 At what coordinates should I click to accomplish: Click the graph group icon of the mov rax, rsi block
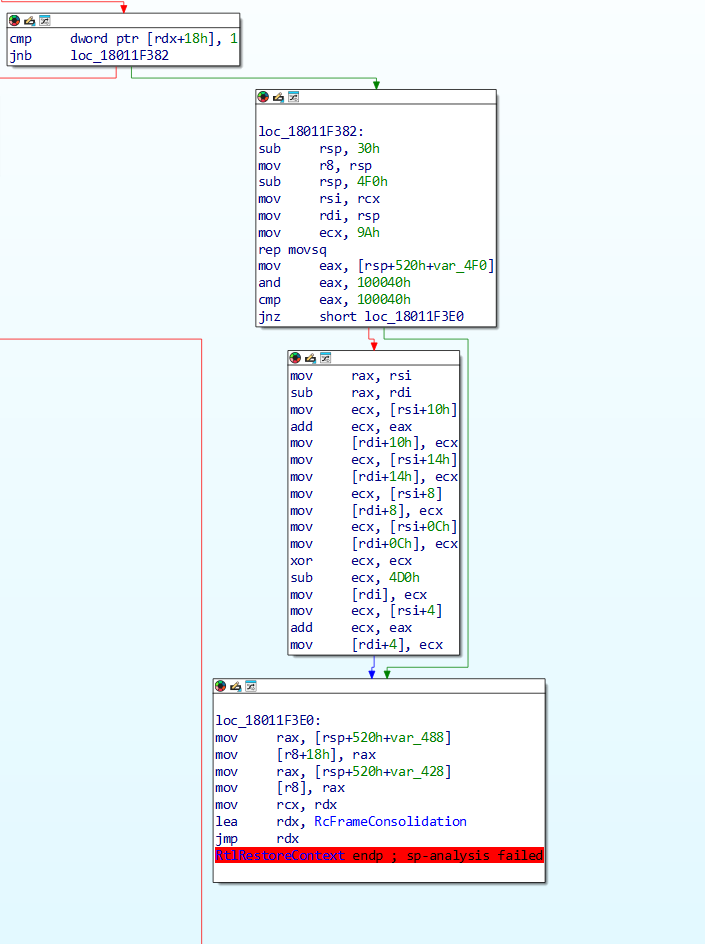pos(325,358)
